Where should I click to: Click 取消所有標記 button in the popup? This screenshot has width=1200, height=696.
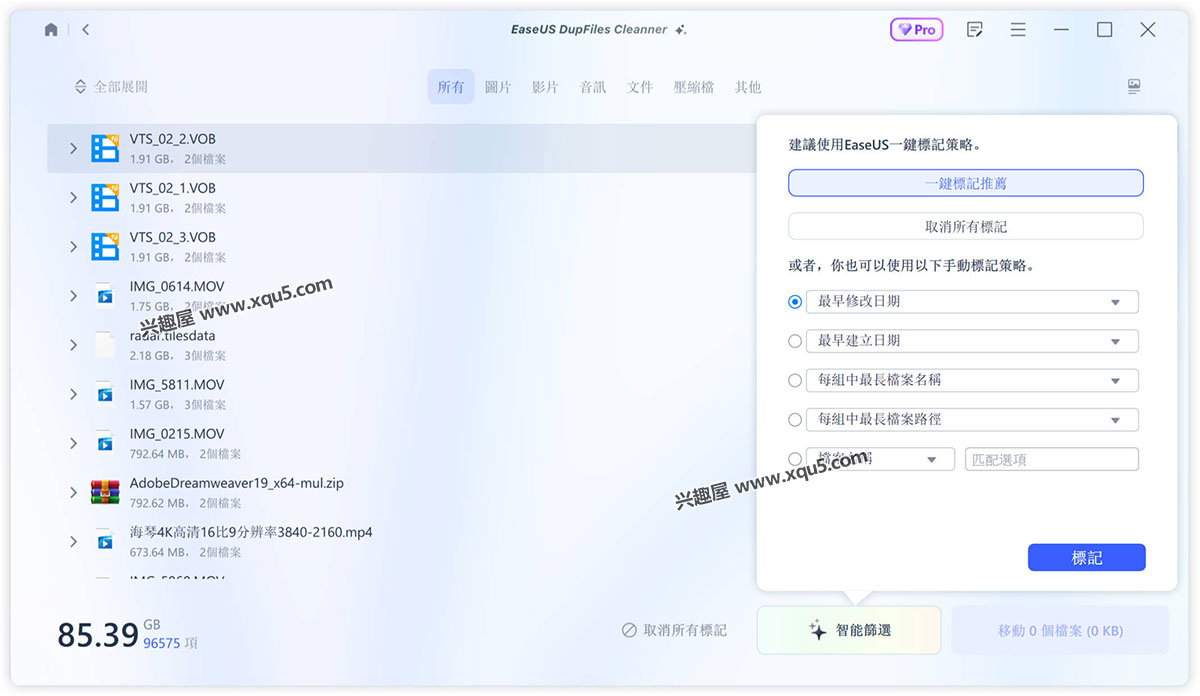[x=966, y=226]
